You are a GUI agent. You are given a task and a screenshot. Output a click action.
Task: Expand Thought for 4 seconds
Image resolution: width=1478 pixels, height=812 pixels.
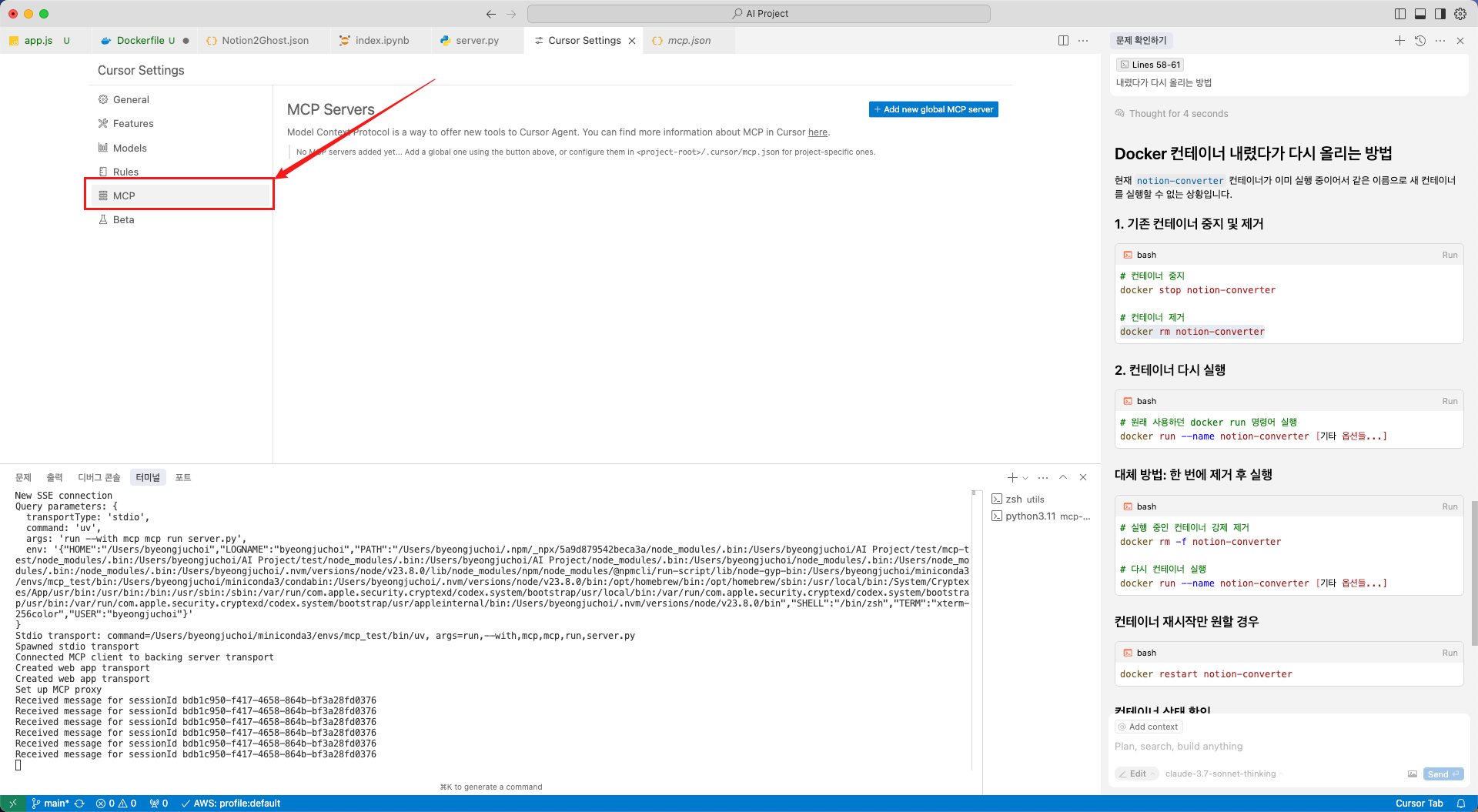pos(1172,114)
